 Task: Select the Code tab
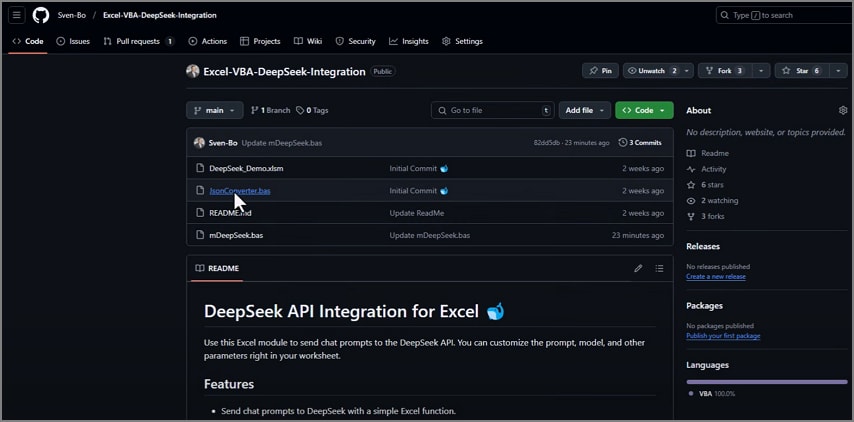[x=28, y=41]
